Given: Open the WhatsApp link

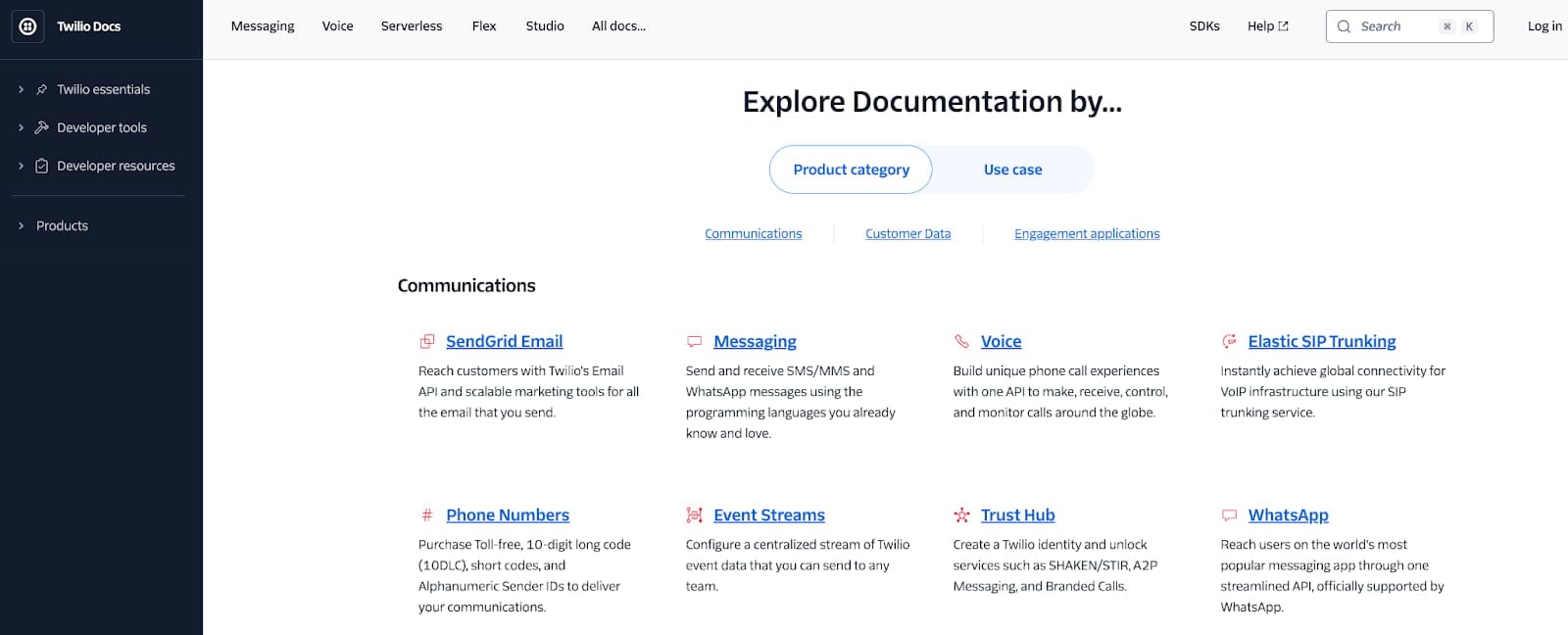Looking at the screenshot, I should click(1288, 514).
